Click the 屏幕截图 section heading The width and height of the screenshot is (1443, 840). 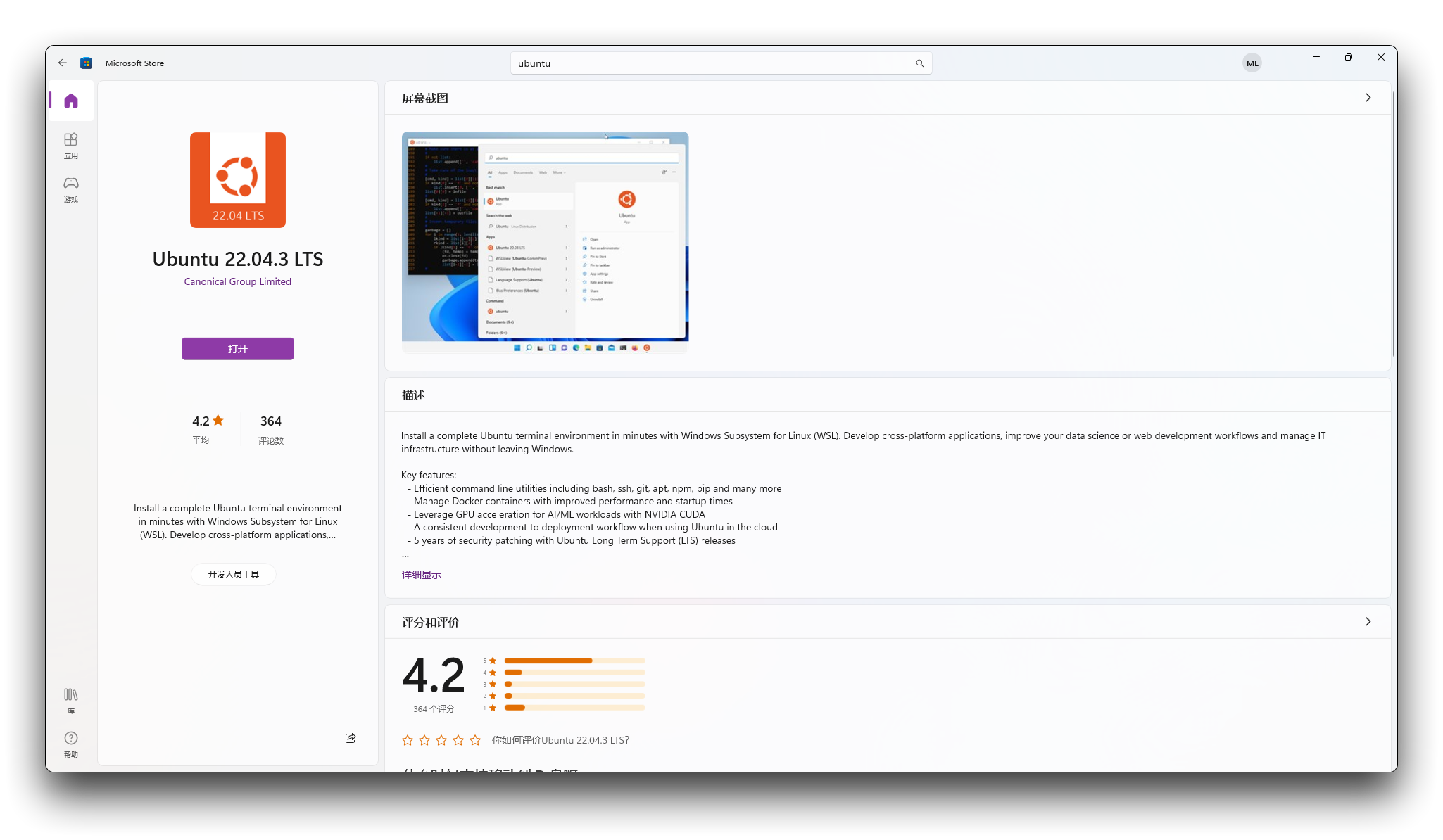(425, 98)
